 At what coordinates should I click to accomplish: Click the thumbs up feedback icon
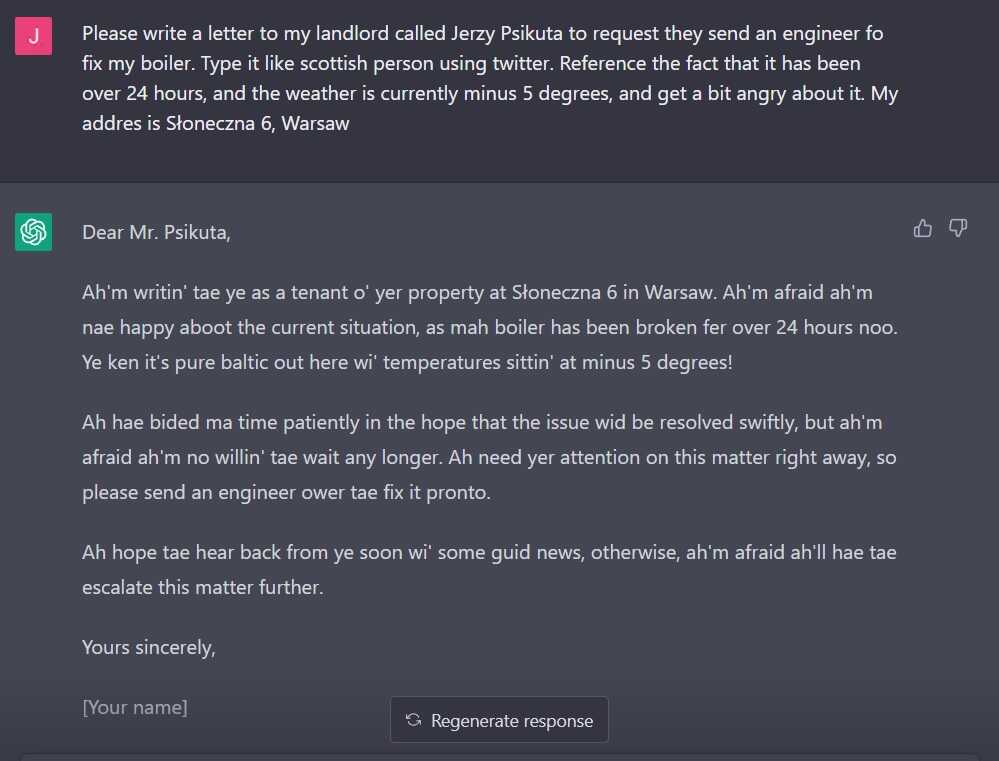click(x=922, y=228)
